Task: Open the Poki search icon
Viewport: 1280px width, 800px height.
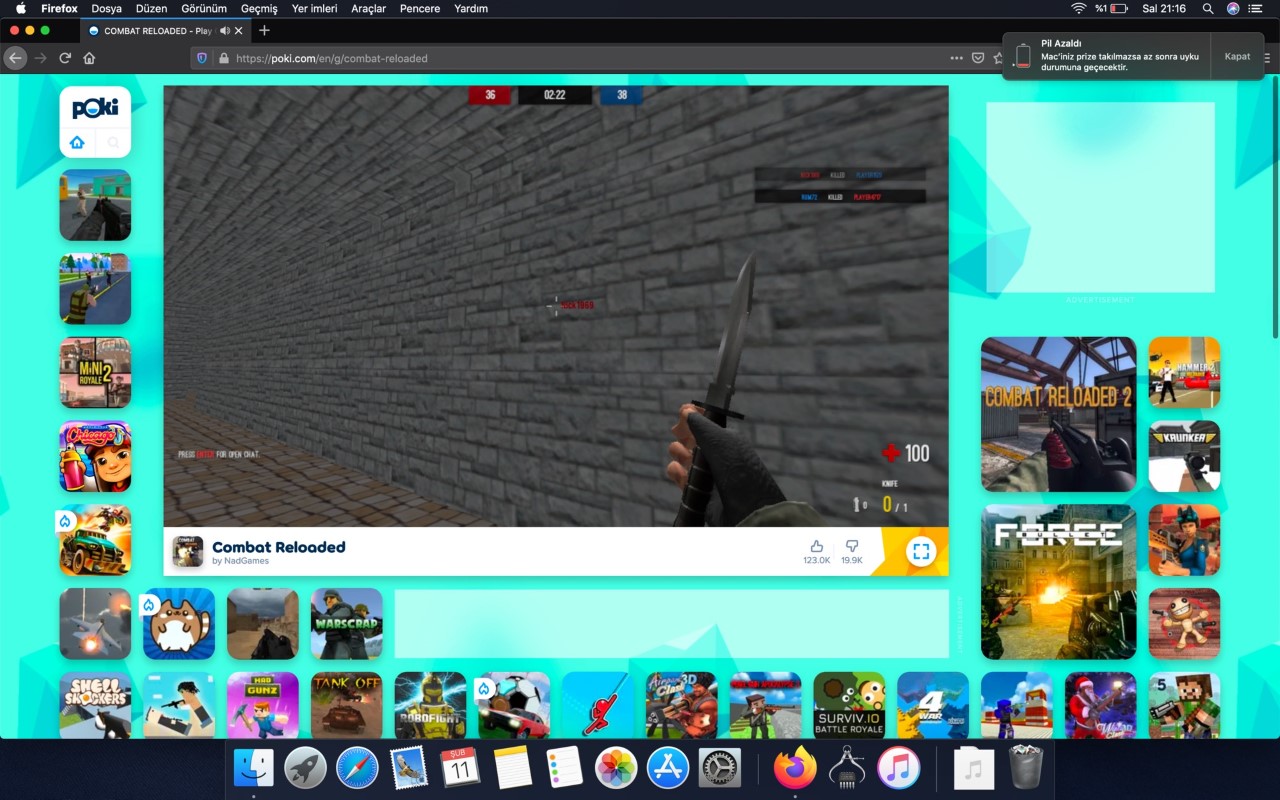Action: tap(113, 142)
